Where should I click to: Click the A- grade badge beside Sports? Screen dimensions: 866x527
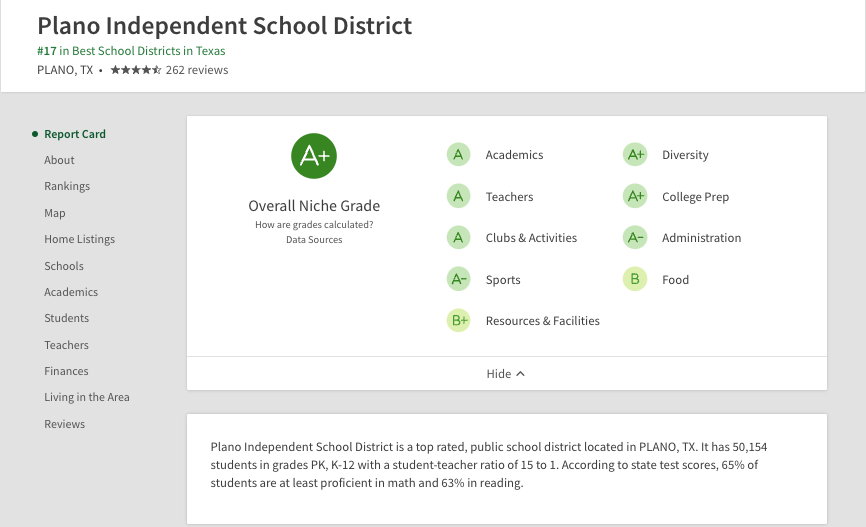(x=458, y=279)
